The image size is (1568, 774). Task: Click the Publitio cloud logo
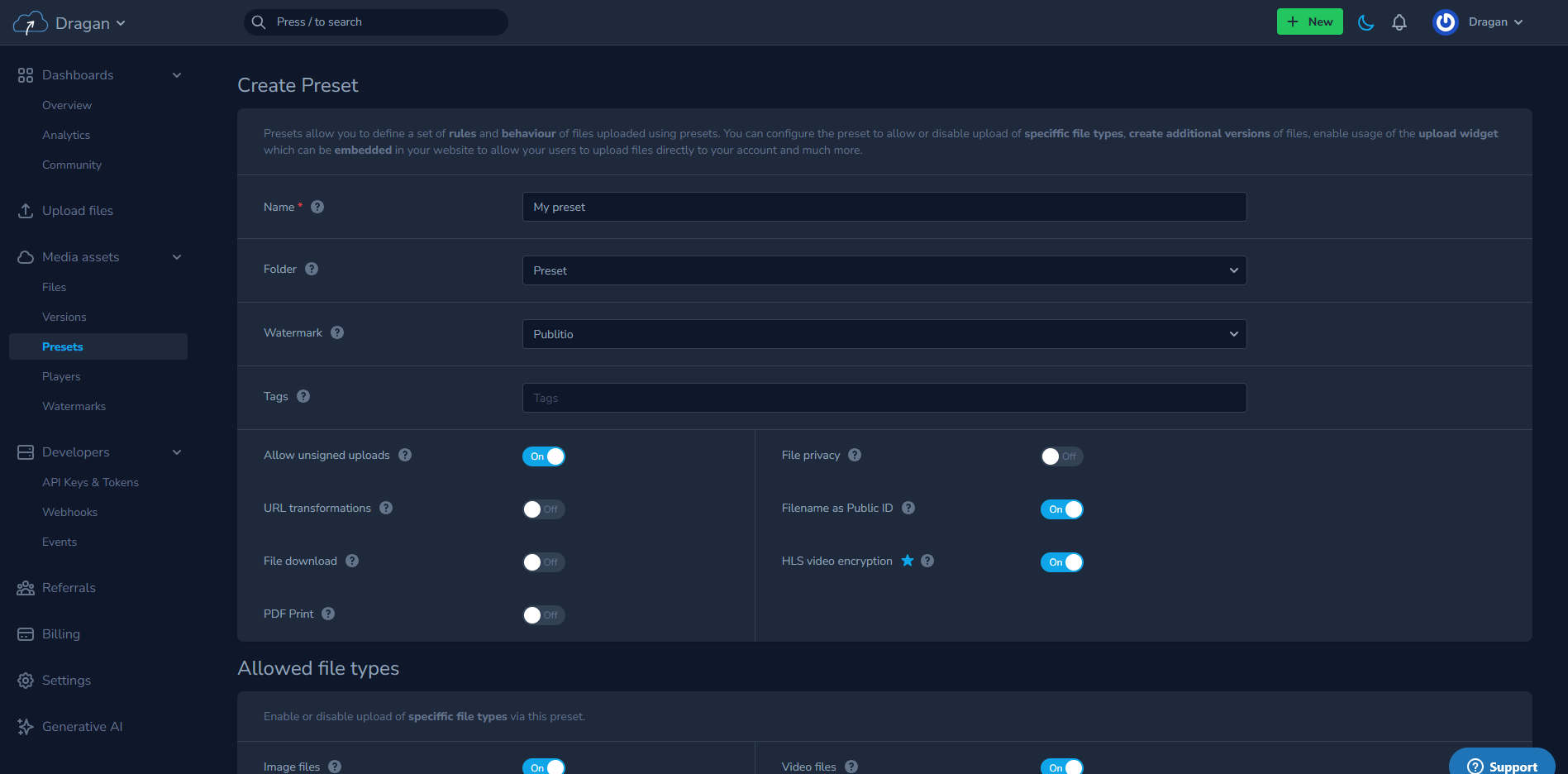click(x=30, y=23)
